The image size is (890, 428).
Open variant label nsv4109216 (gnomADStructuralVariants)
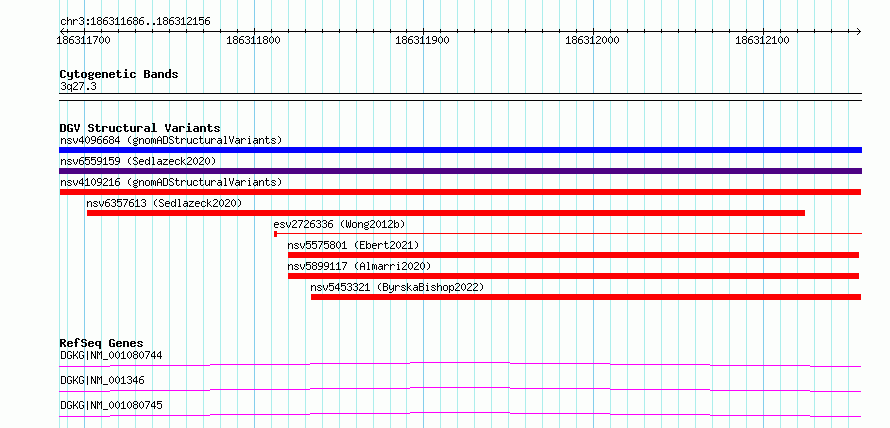[x=171, y=182]
